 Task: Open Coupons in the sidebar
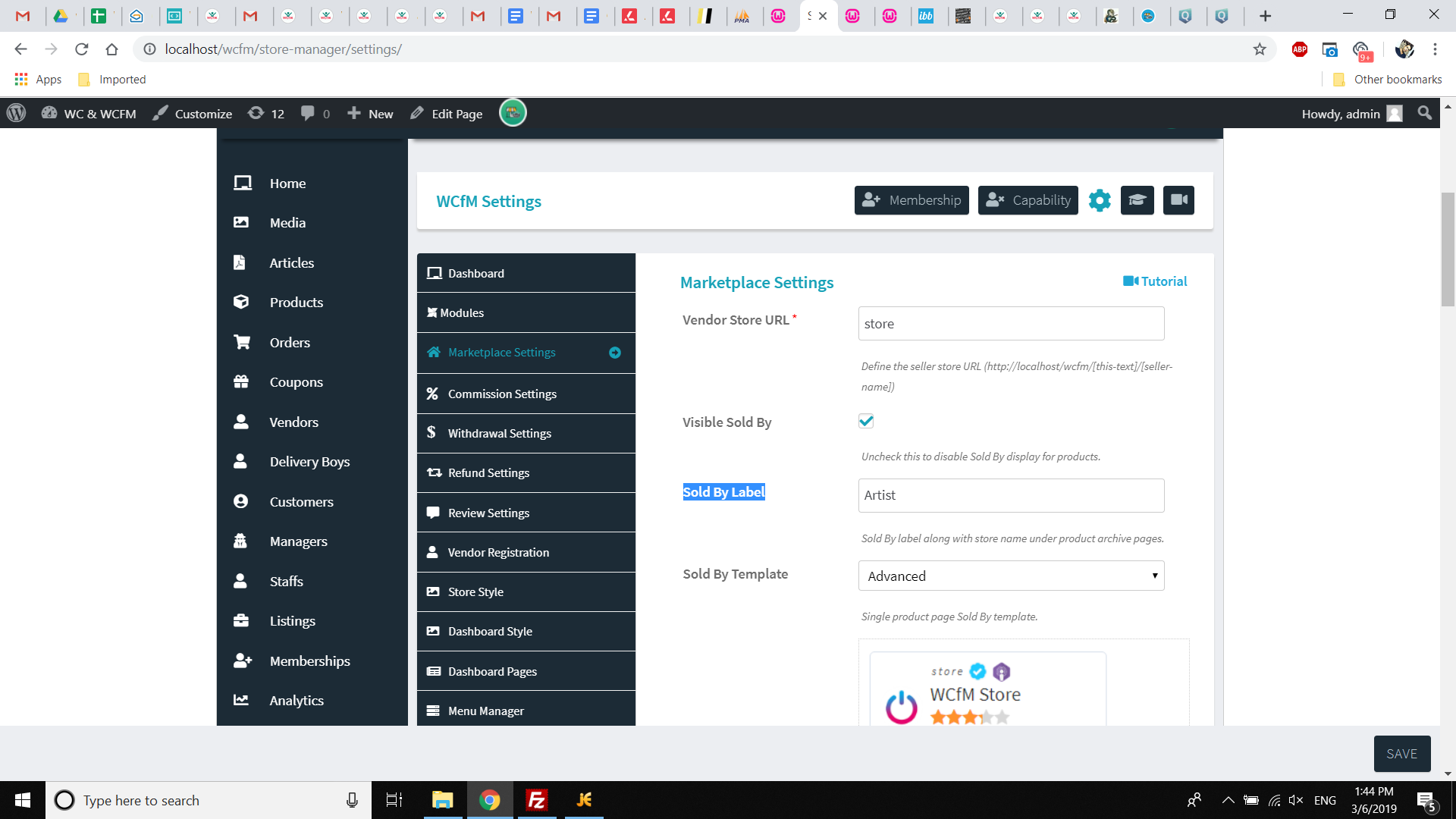pyautogui.click(x=312, y=381)
